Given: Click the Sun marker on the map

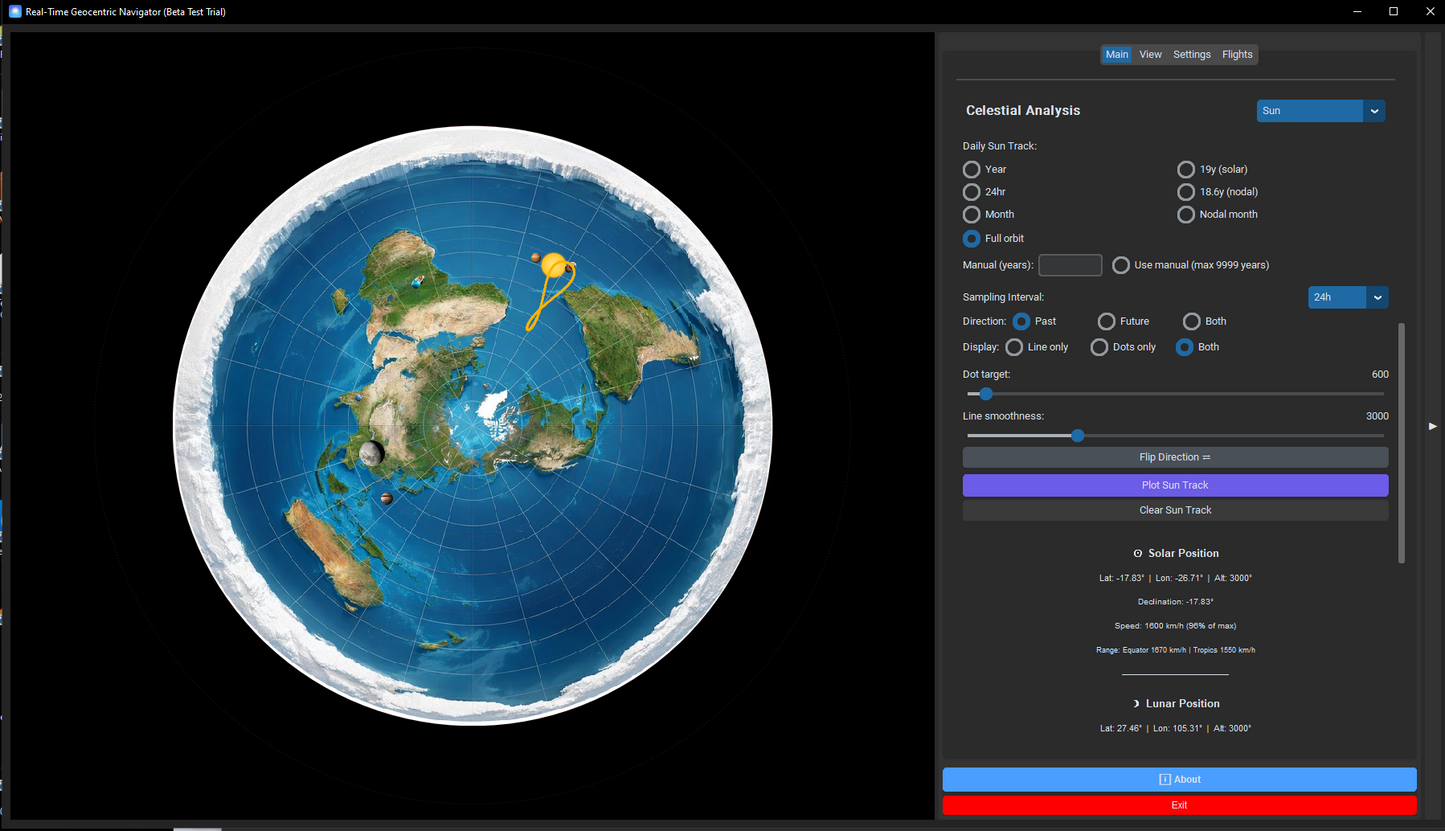Looking at the screenshot, I should tap(552, 266).
